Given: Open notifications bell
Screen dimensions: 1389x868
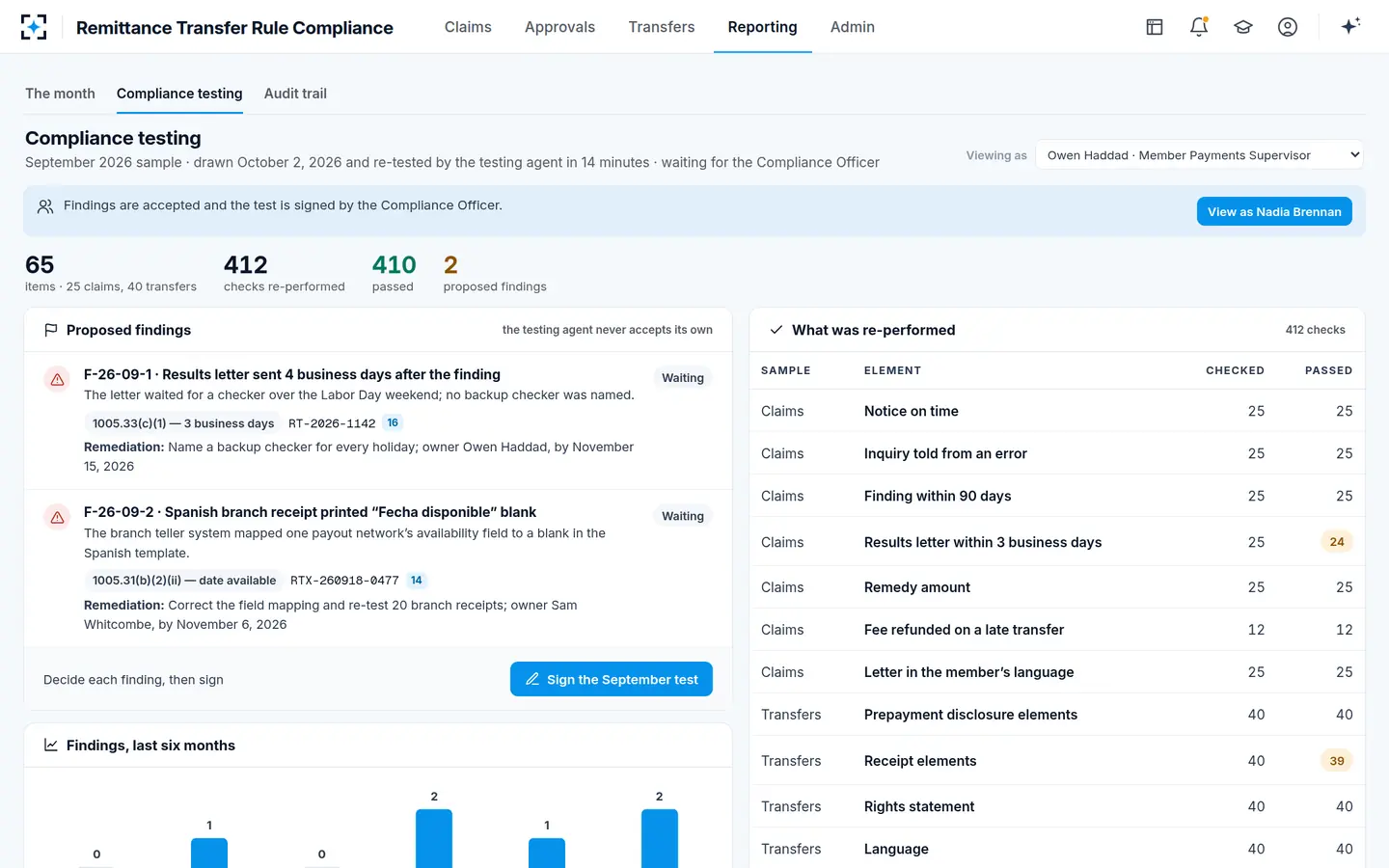Looking at the screenshot, I should [x=1199, y=27].
